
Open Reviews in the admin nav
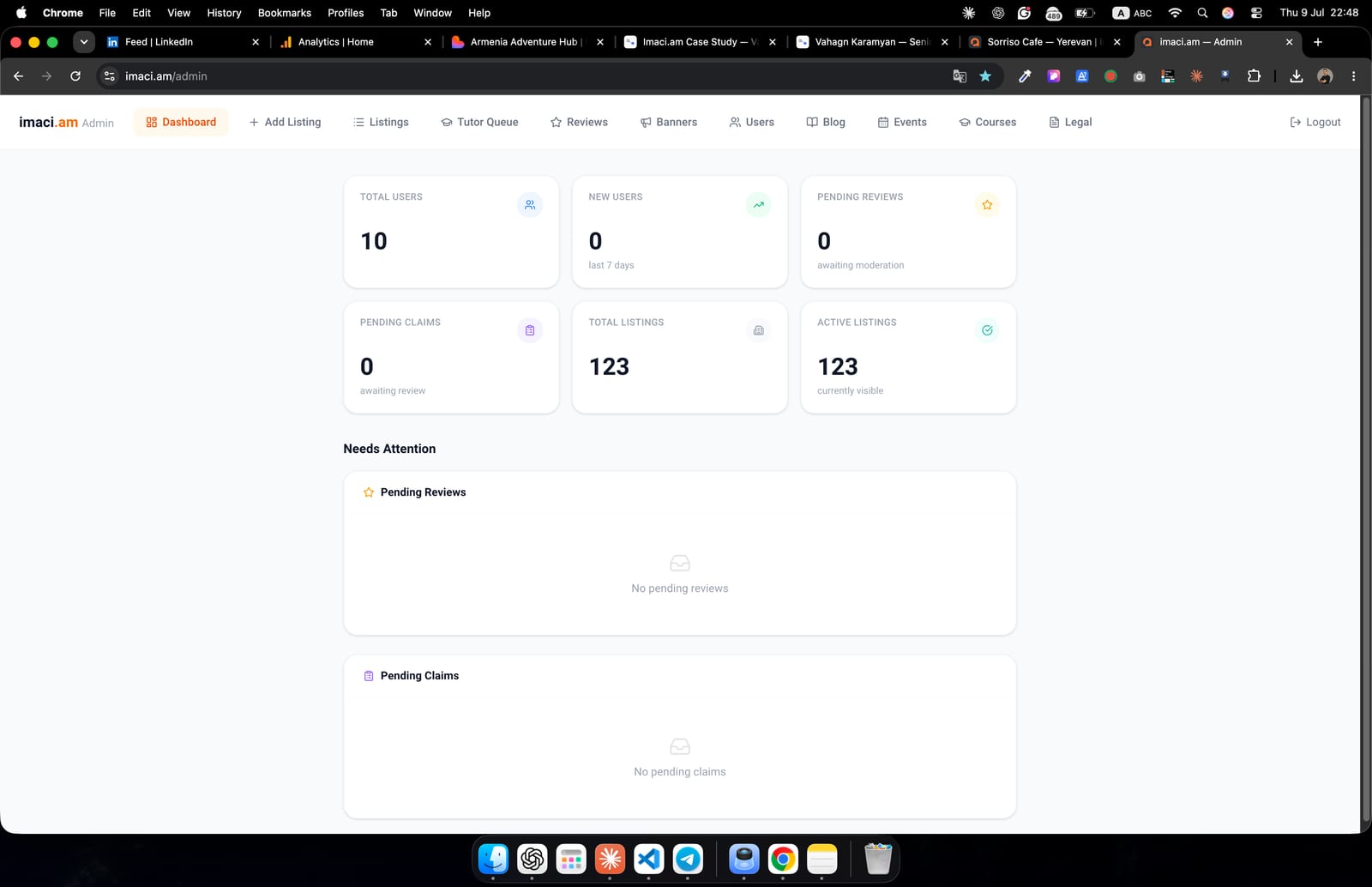tap(579, 122)
